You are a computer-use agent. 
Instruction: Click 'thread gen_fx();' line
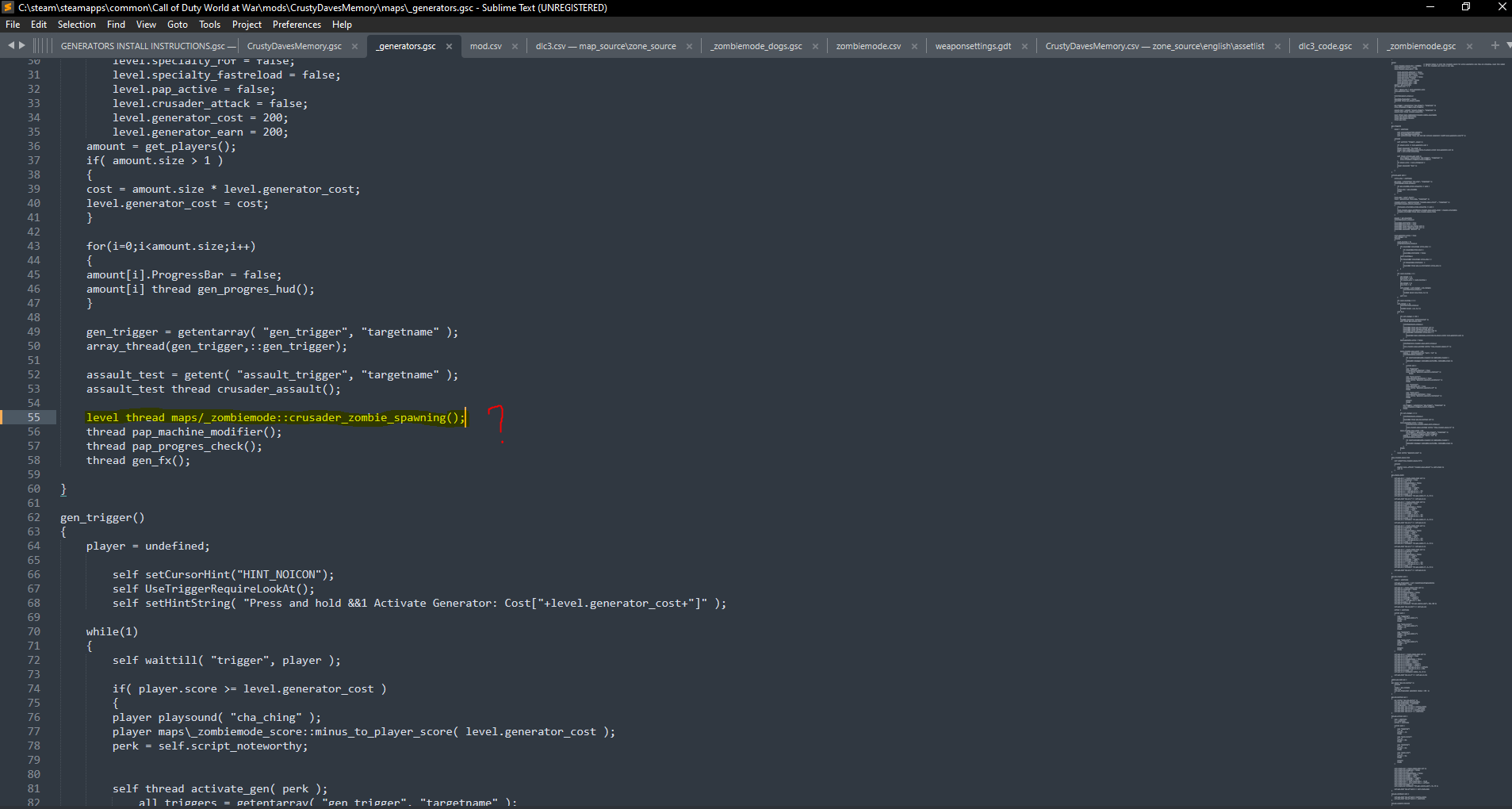pyautogui.click(x=139, y=460)
